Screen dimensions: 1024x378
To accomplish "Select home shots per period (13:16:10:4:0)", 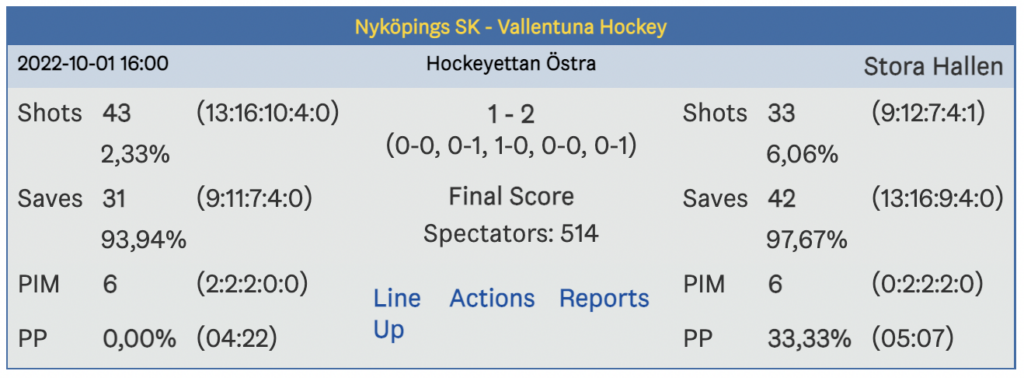I will point(268,114).
